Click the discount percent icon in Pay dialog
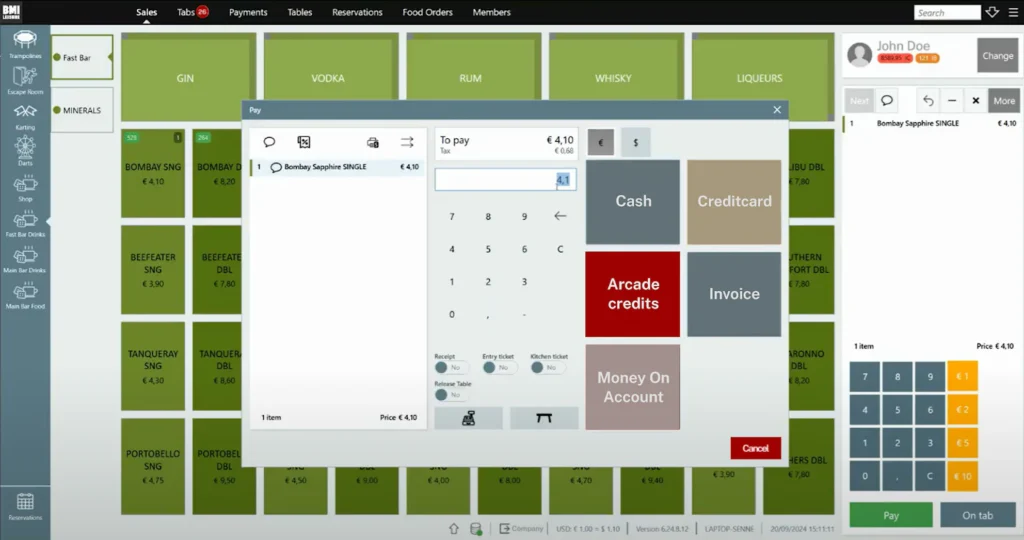The width and height of the screenshot is (1024, 540). click(x=304, y=142)
